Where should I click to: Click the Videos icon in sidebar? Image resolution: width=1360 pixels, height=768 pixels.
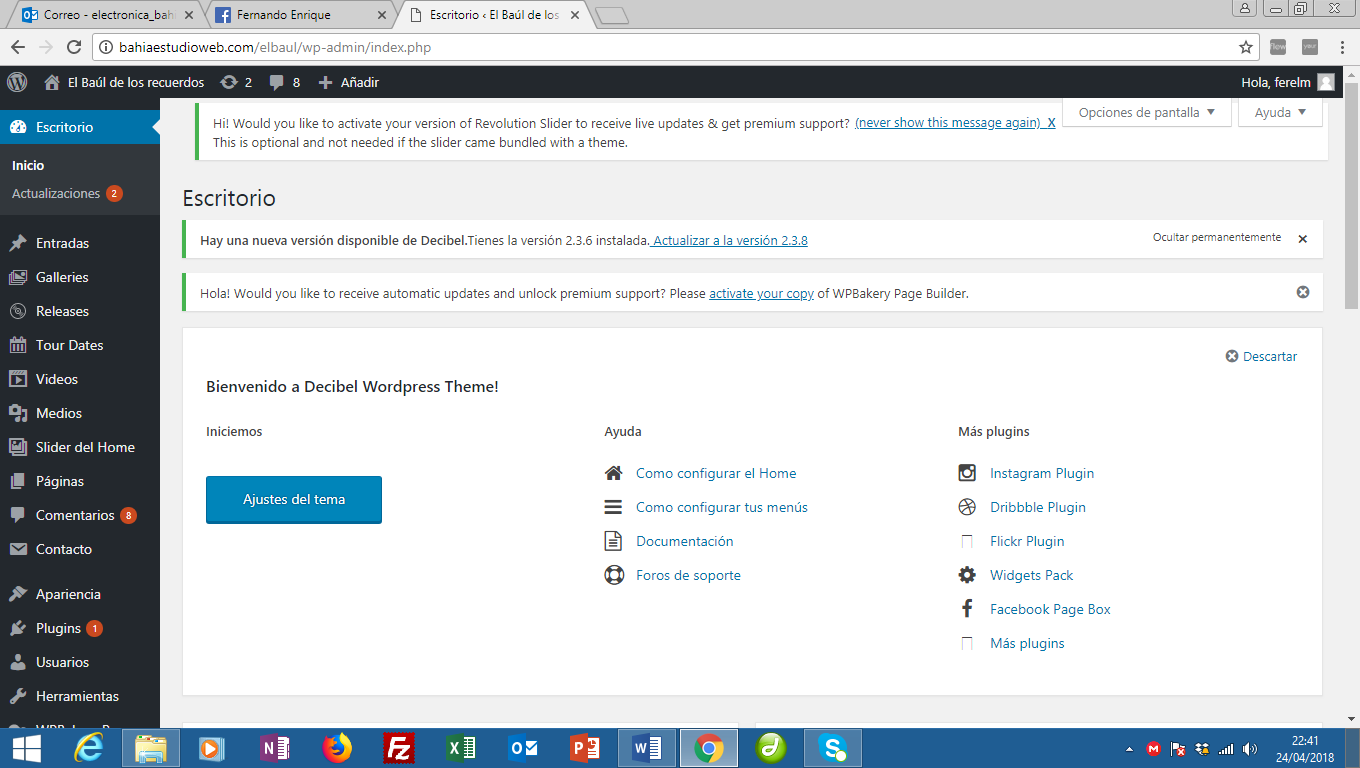point(17,379)
